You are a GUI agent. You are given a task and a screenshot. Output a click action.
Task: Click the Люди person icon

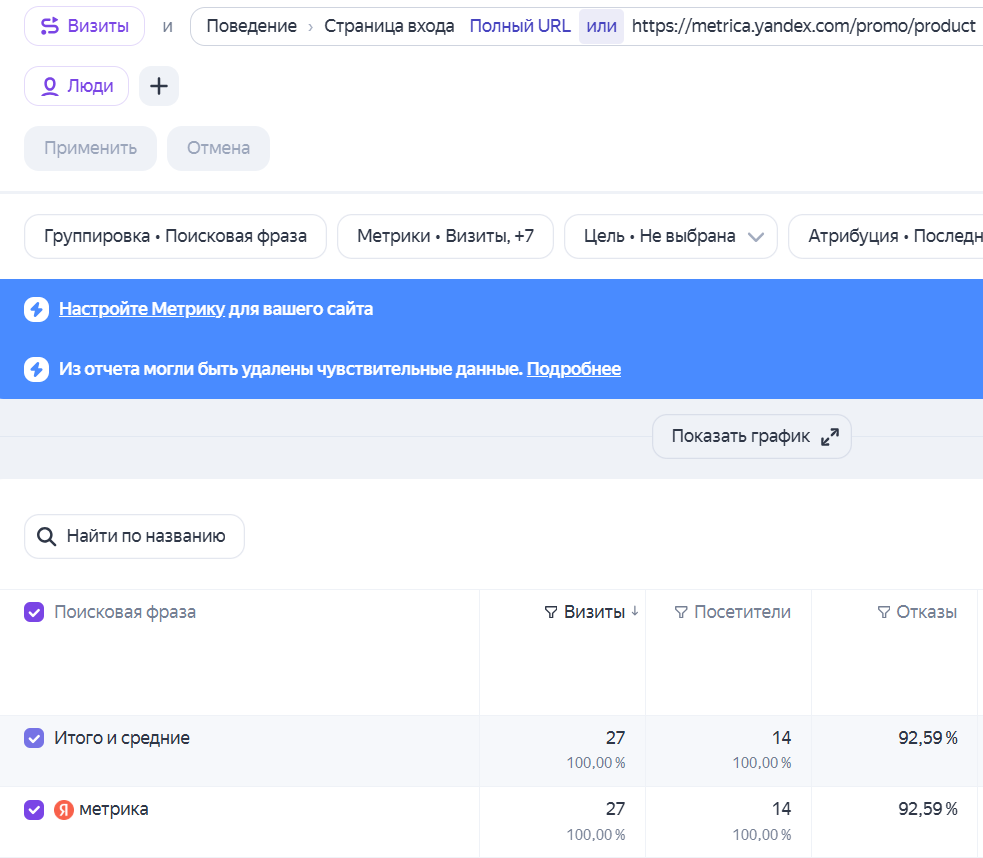pos(50,86)
